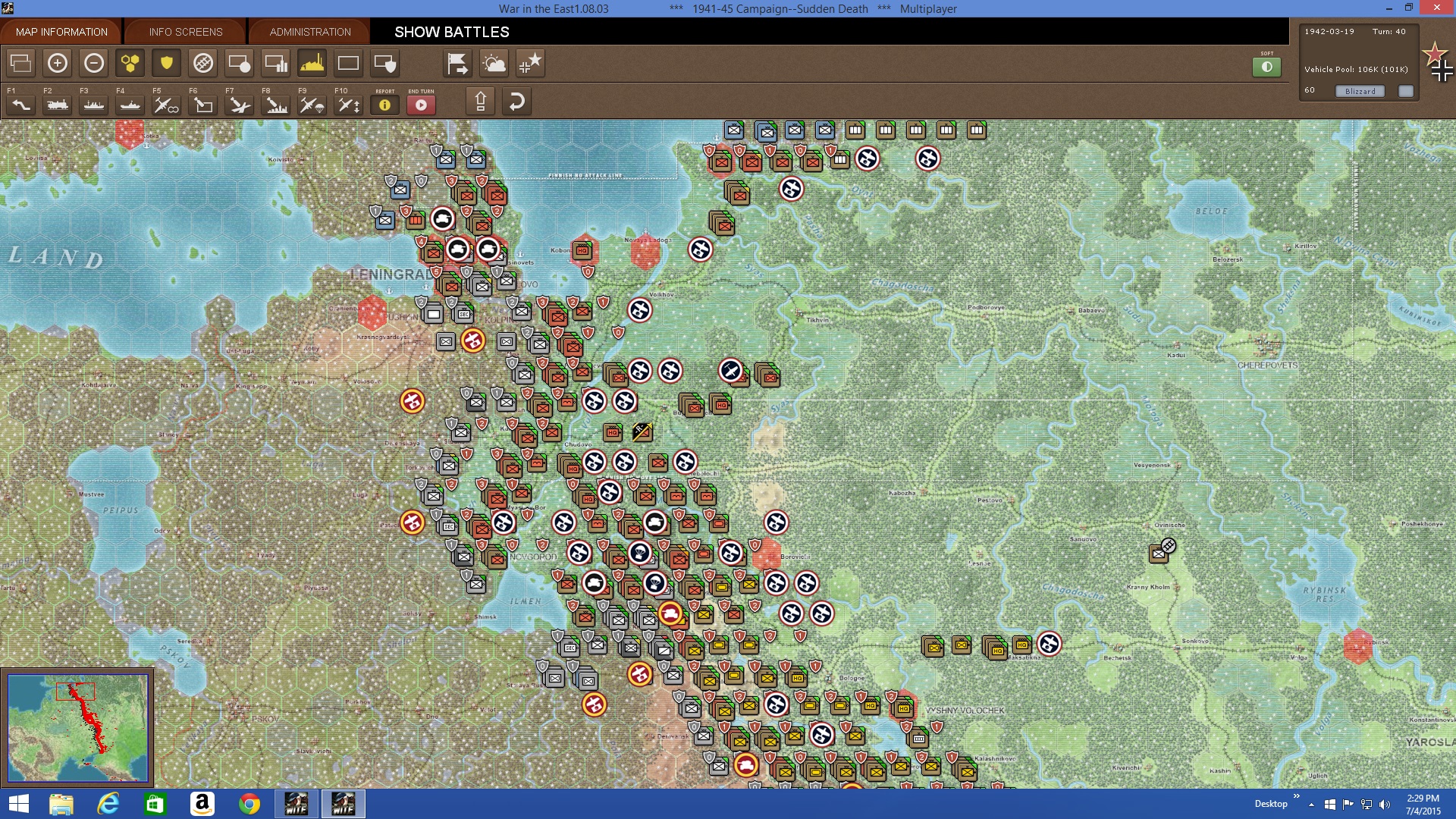The width and height of the screenshot is (1456, 819).
Task: Click the Leningrad city label on map
Action: click(x=391, y=275)
